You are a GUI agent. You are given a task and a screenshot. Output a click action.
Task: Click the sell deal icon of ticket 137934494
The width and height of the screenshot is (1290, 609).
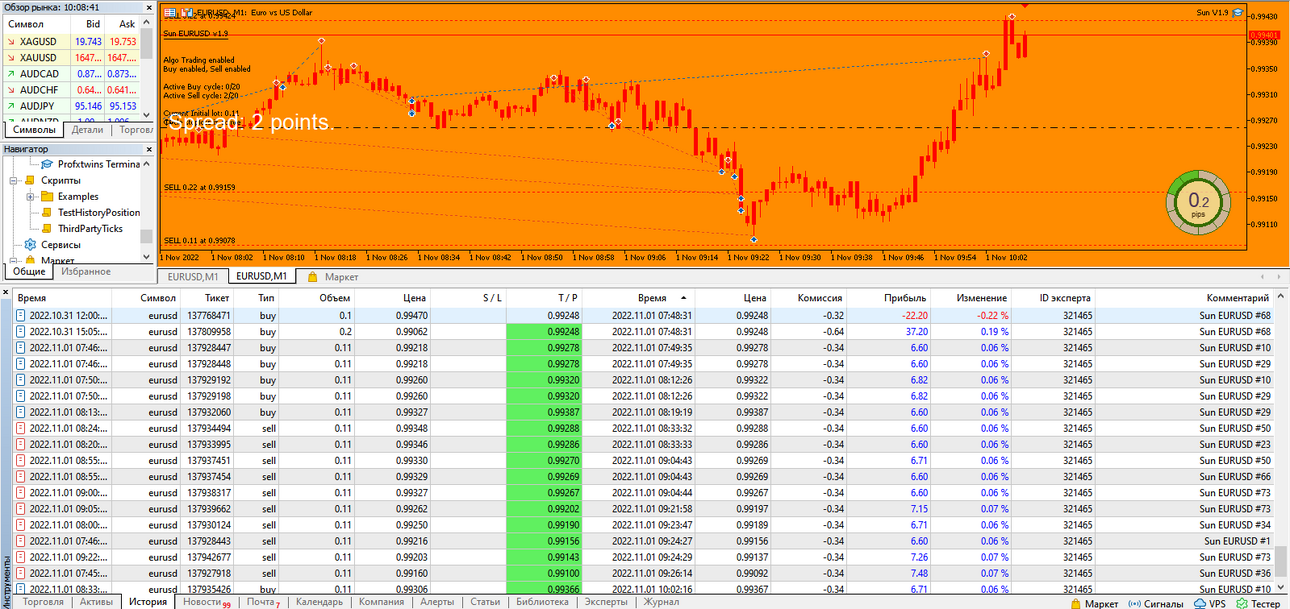pos(21,428)
